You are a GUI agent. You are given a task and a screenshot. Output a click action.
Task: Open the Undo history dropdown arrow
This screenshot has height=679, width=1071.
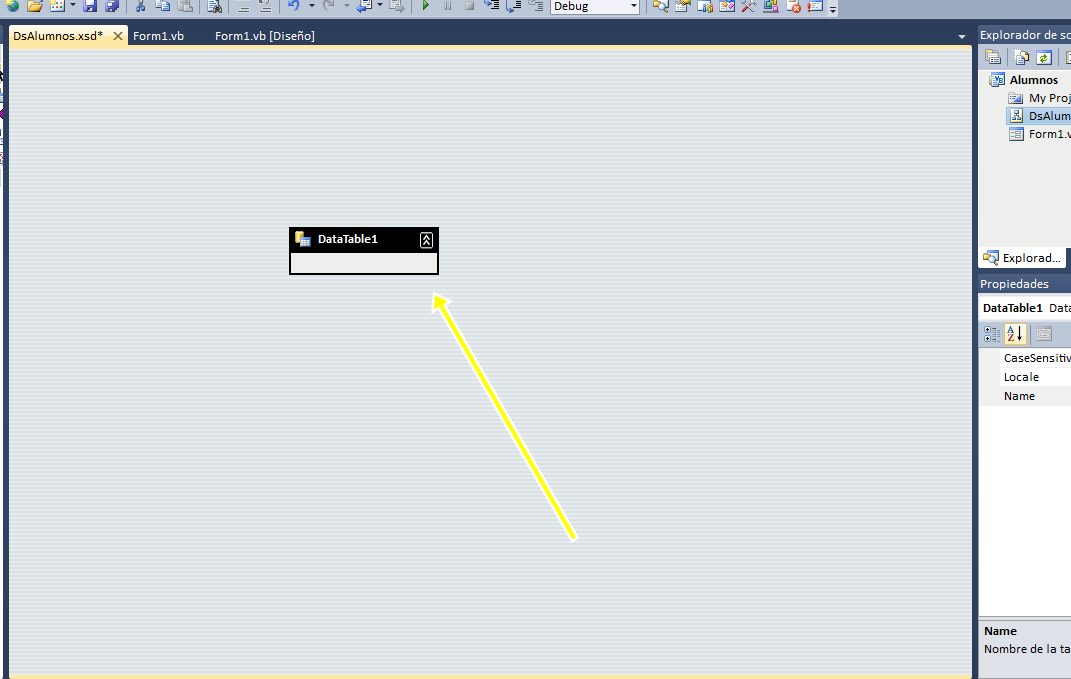(x=314, y=8)
